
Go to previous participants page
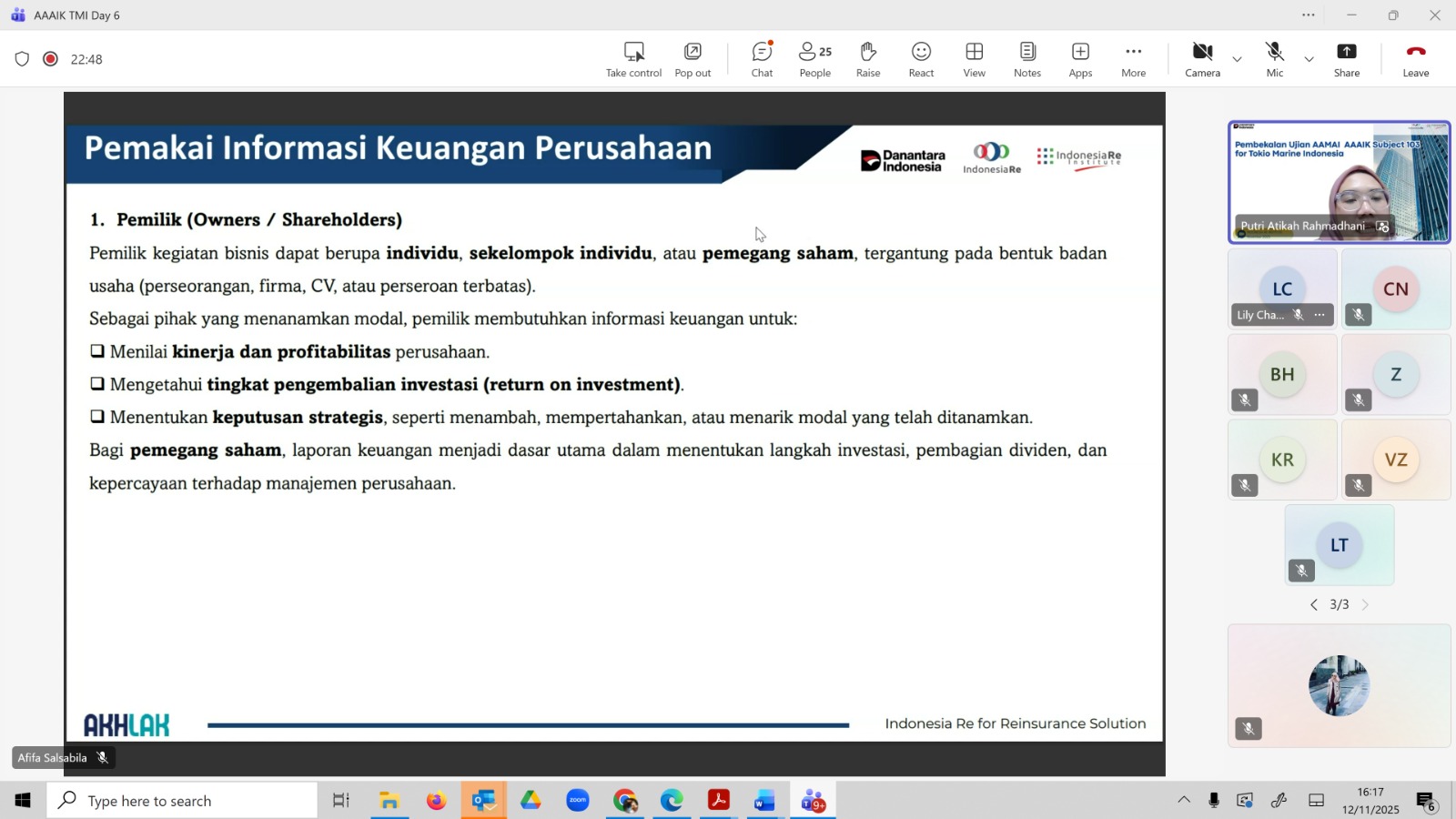1313,605
